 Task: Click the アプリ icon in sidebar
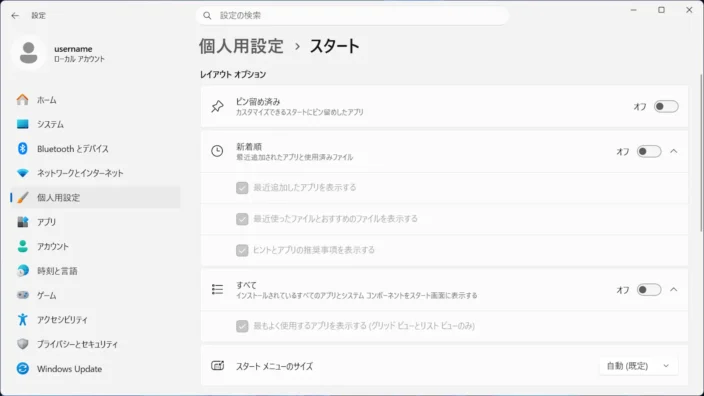[x=22, y=222]
